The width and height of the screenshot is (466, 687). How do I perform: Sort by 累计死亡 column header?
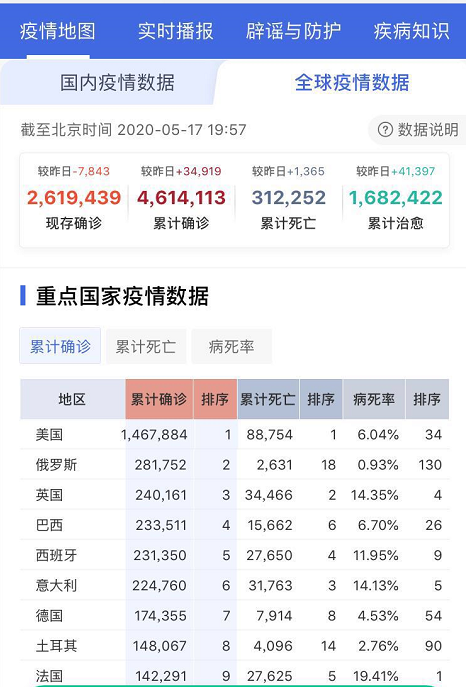(x=268, y=399)
